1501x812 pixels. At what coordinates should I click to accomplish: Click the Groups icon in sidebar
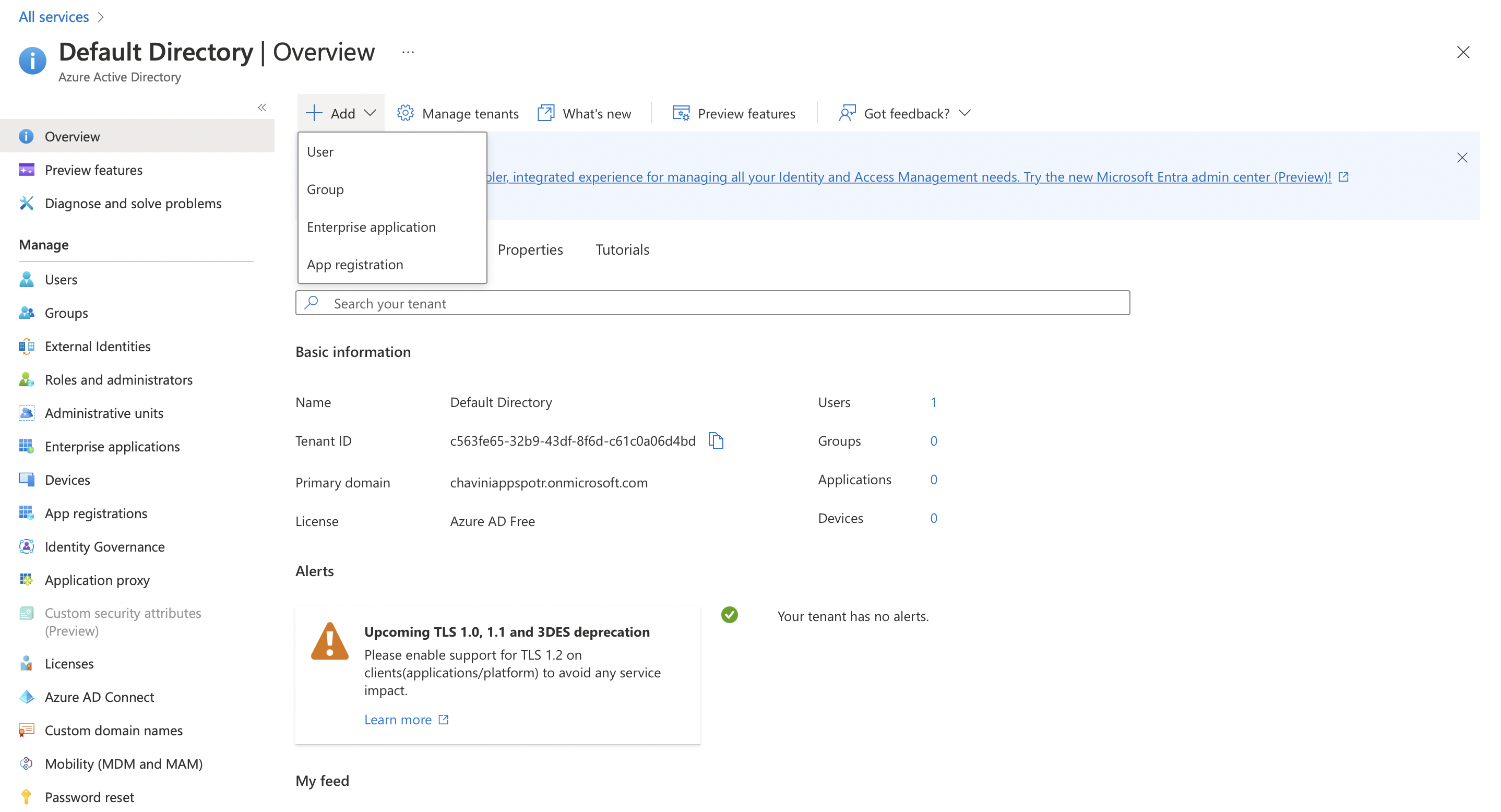click(x=26, y=313)
